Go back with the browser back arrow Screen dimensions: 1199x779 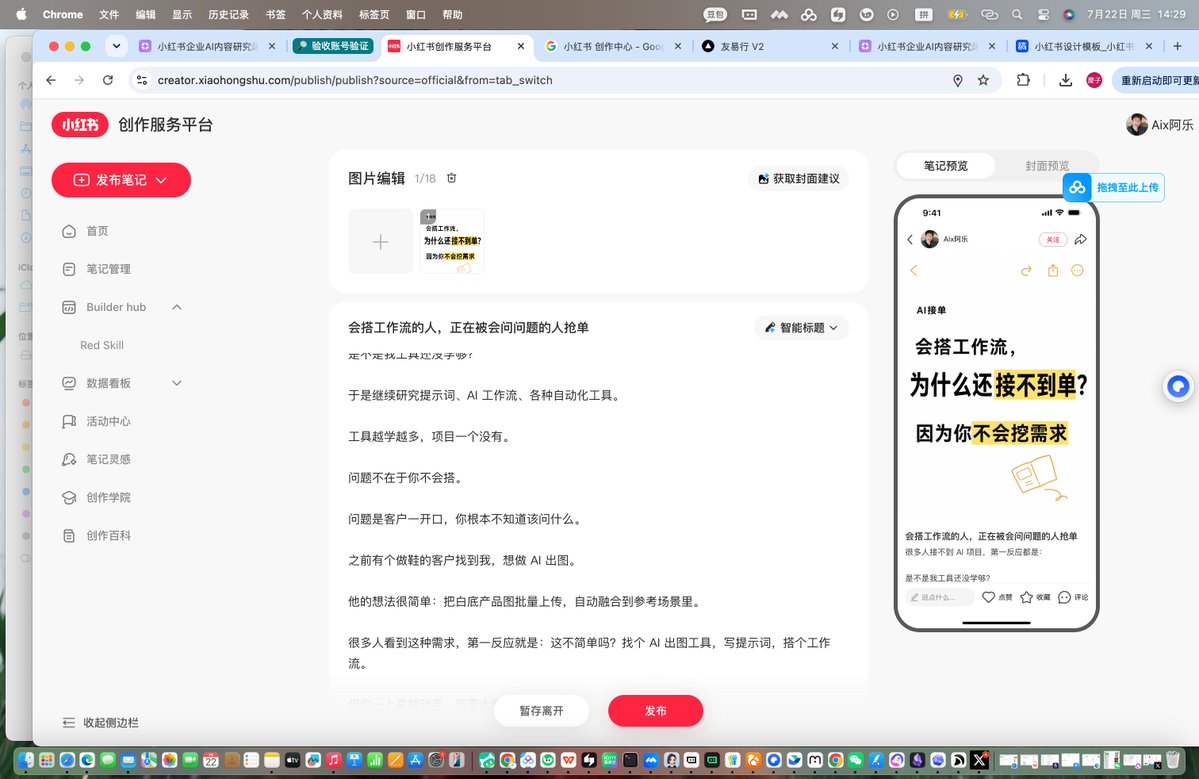(51, 80)
